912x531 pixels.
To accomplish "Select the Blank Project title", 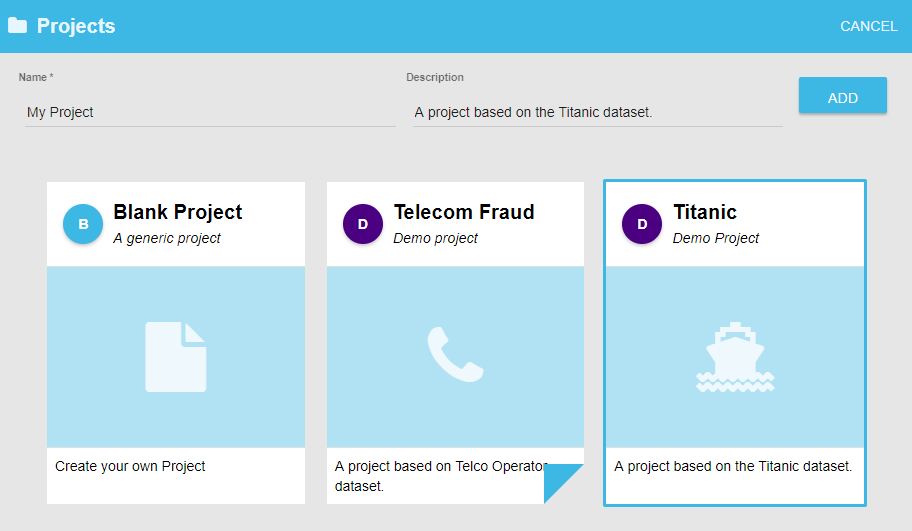I will point(178,212).
